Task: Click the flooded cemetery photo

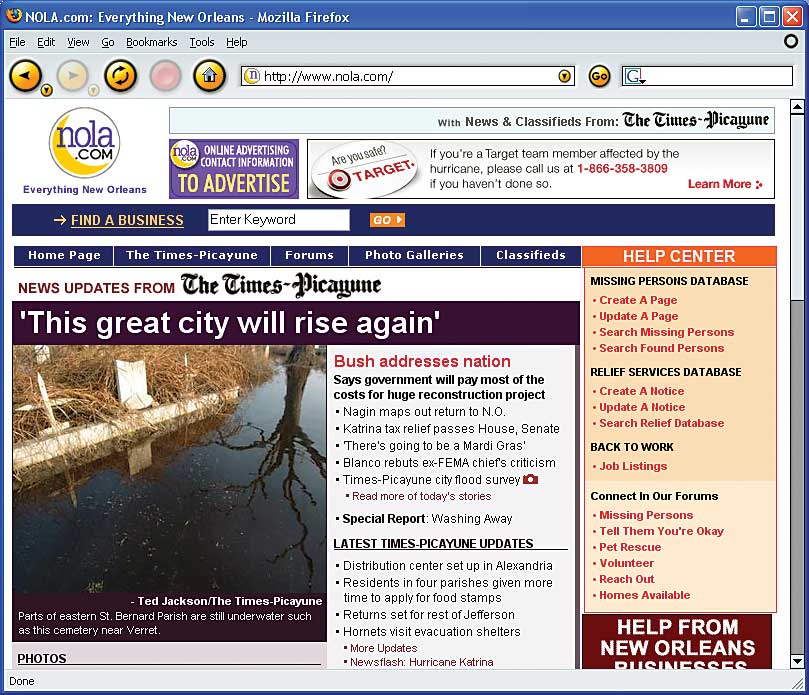Action: click(169, 468)
